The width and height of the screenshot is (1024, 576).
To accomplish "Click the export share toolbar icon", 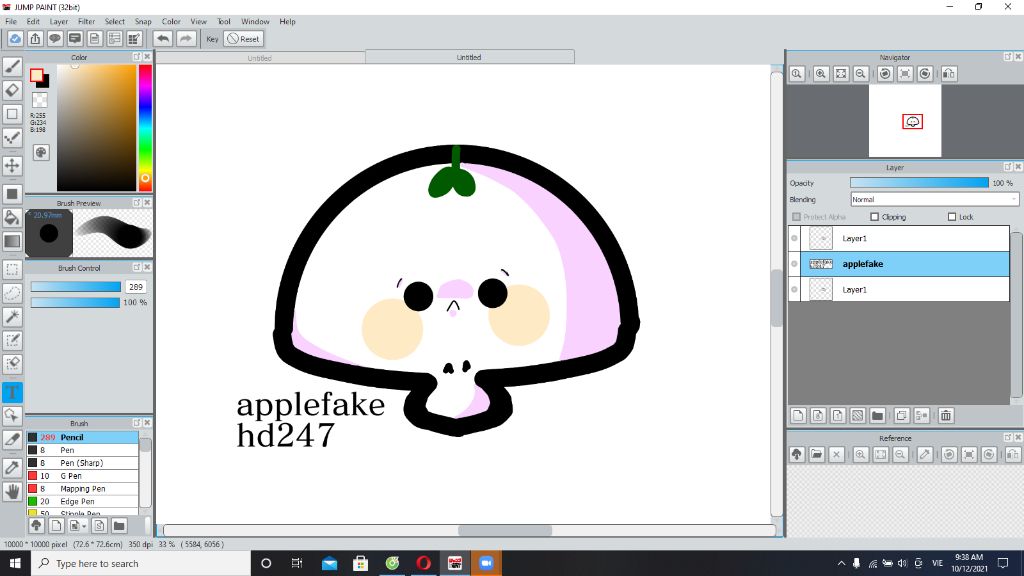I will 35,39.
